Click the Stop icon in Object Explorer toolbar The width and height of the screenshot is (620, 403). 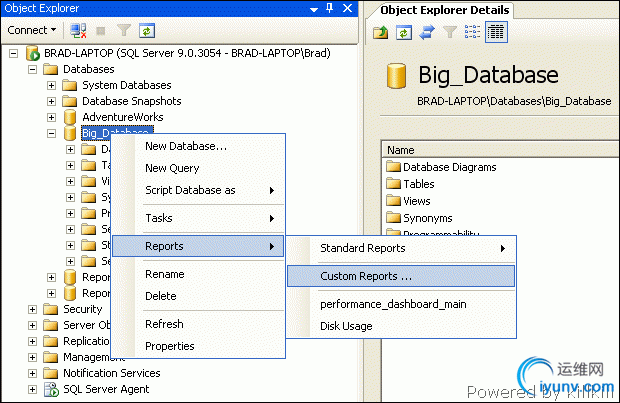pos(101,31)
